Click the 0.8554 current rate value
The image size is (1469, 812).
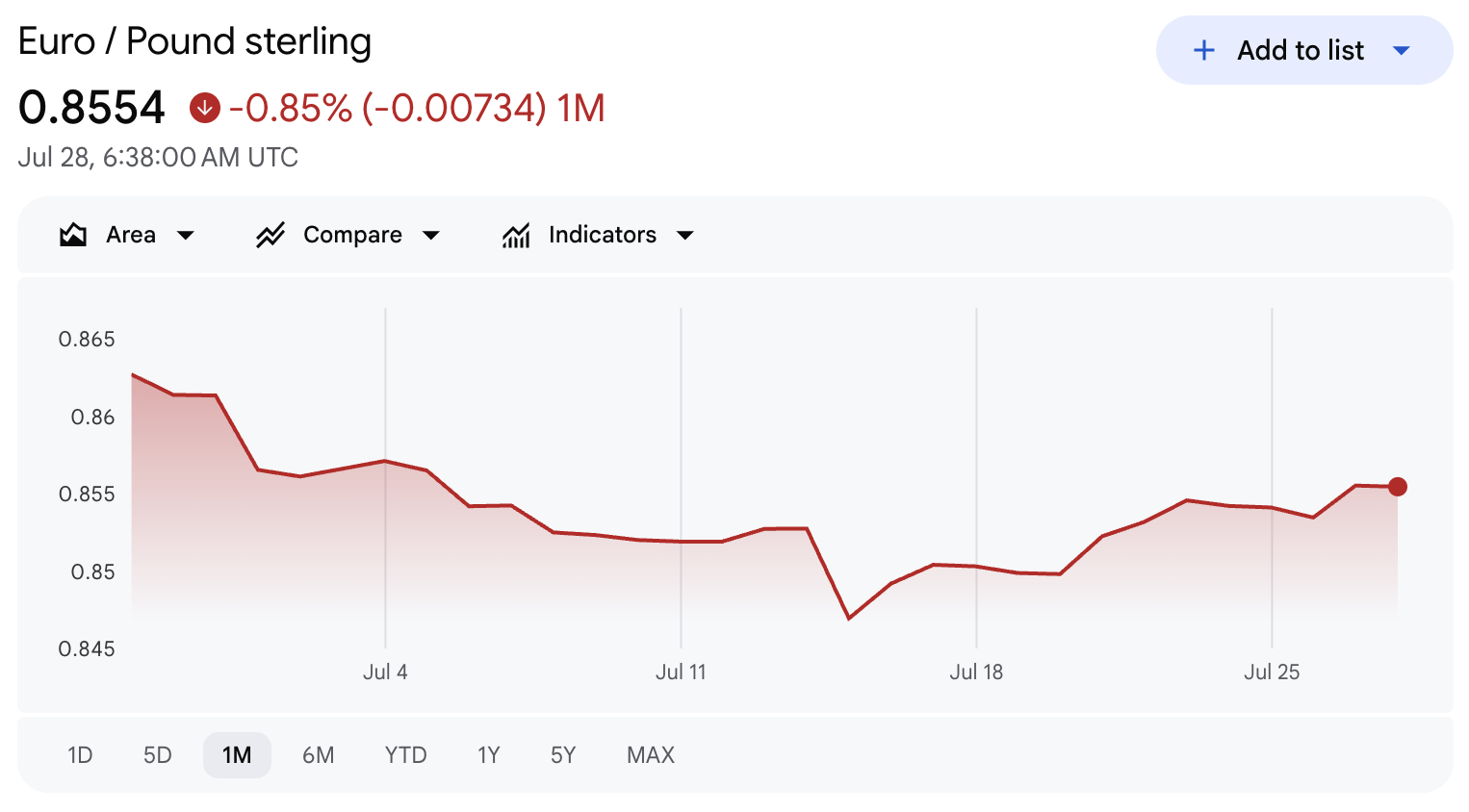point(91,108)
